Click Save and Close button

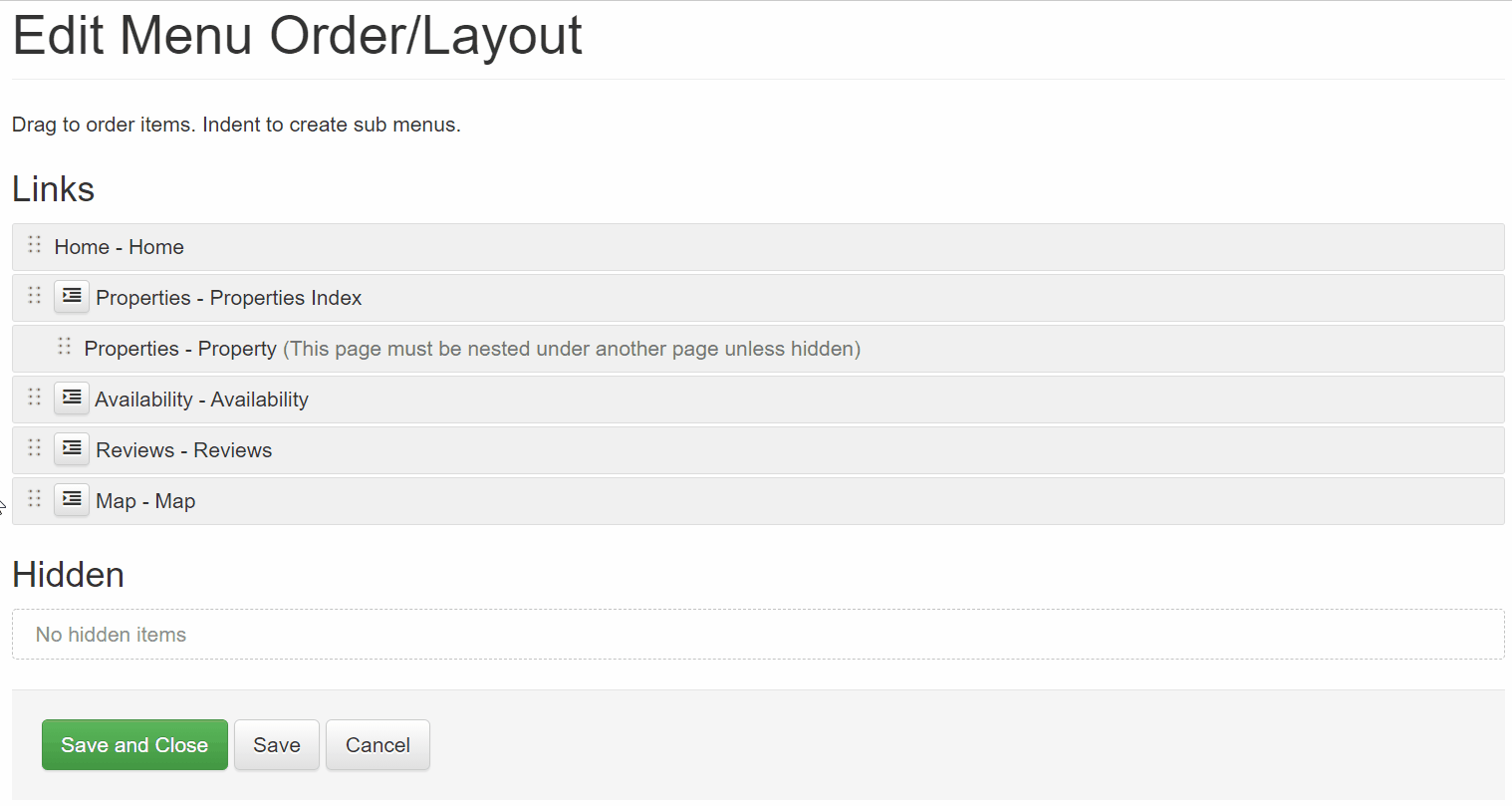pyautogui.click(x=134, y=745)
